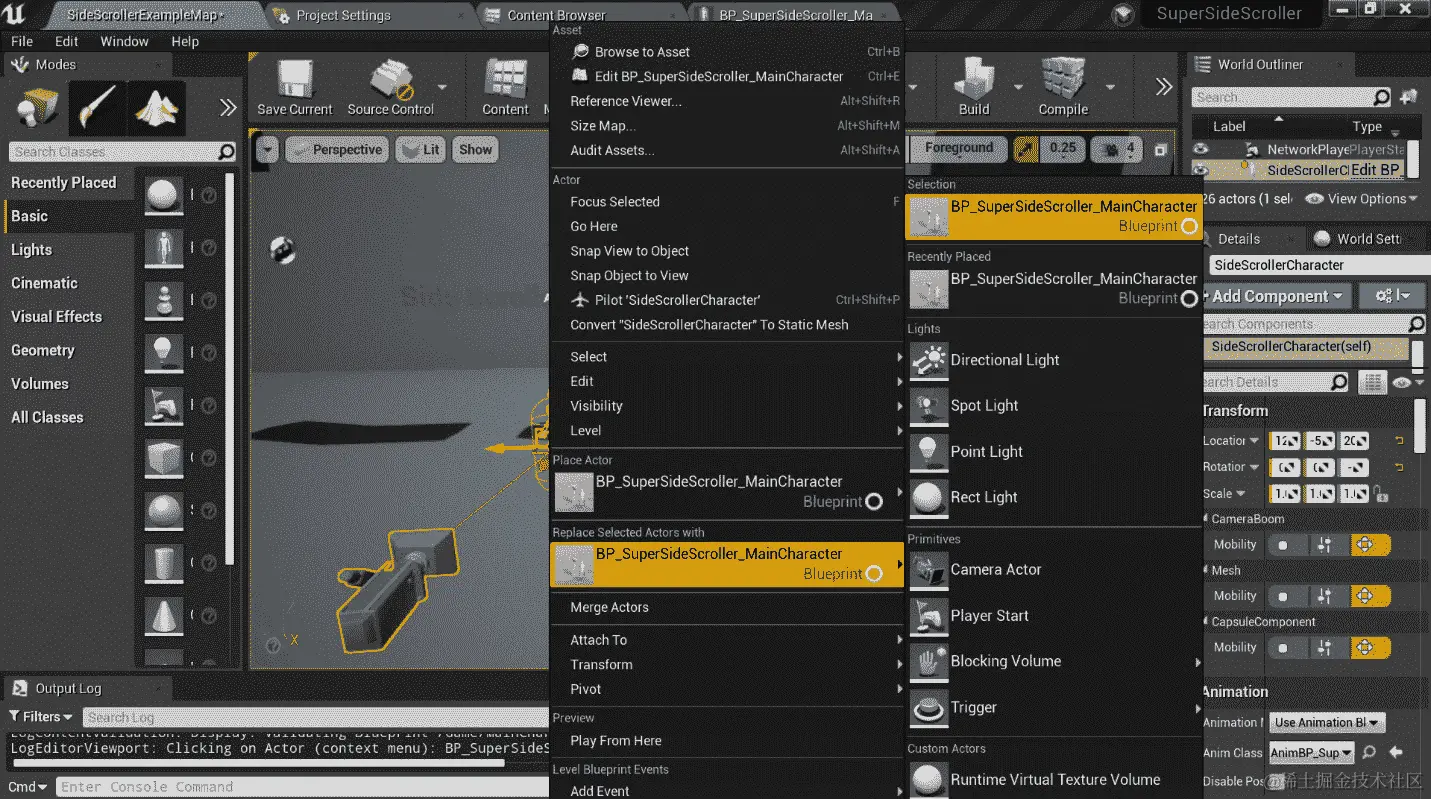Click the Player Start icon
This screenshot has width=1431, height=799.
click(x=929, y=616)
